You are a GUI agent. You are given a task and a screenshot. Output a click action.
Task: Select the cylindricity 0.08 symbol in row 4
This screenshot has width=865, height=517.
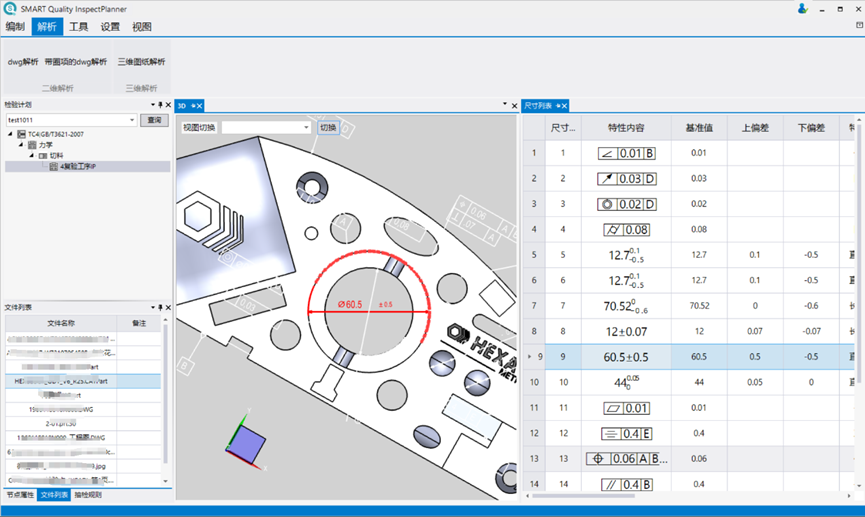pos(626,230)
